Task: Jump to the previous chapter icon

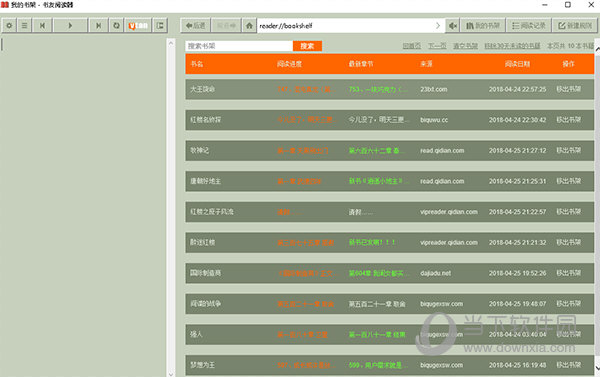Action: click(x=42, y=26)
